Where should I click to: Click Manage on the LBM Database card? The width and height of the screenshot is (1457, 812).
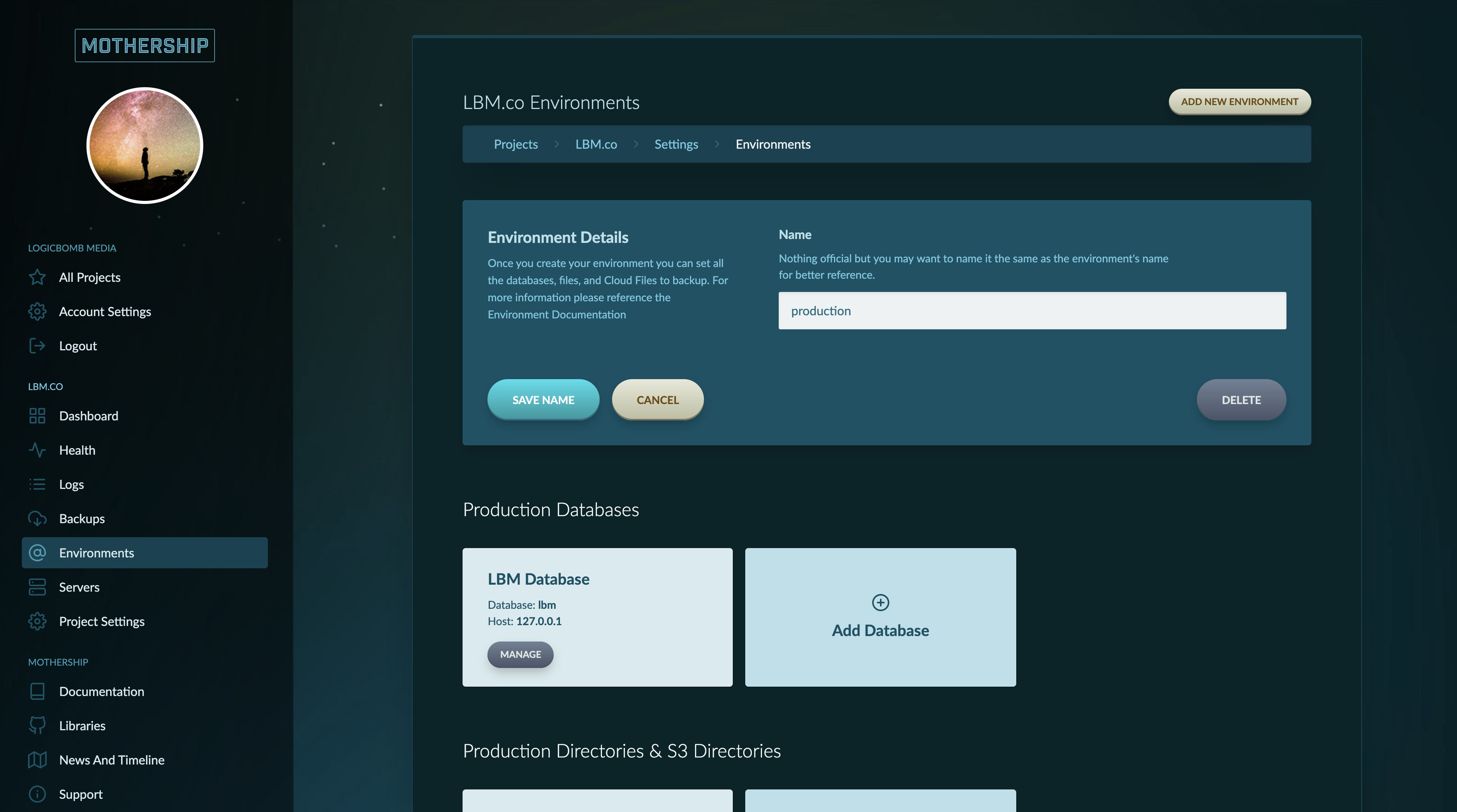[x=520, y=654]
